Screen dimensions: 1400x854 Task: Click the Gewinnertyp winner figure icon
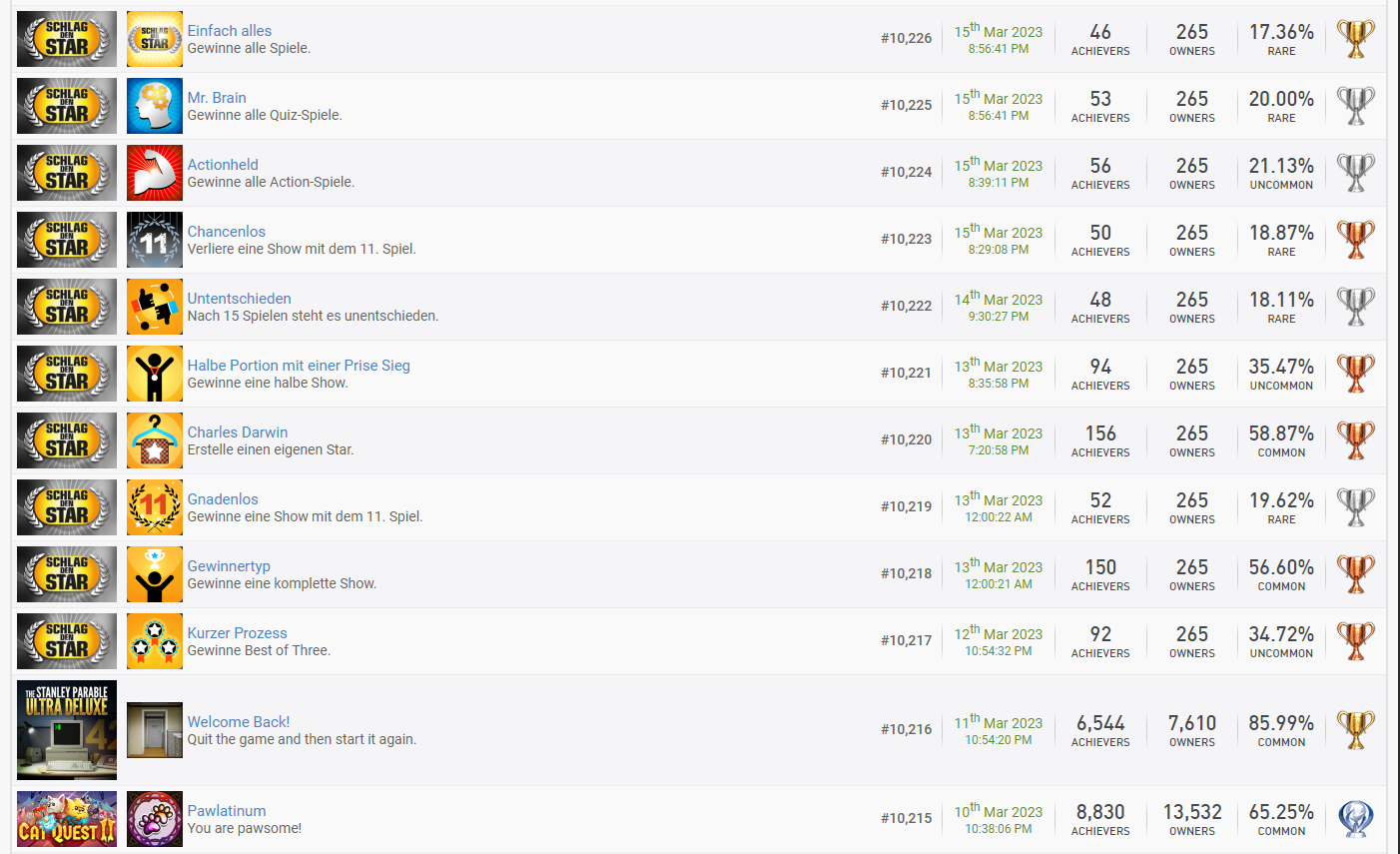pyautogui.click(x=155, y=574)
